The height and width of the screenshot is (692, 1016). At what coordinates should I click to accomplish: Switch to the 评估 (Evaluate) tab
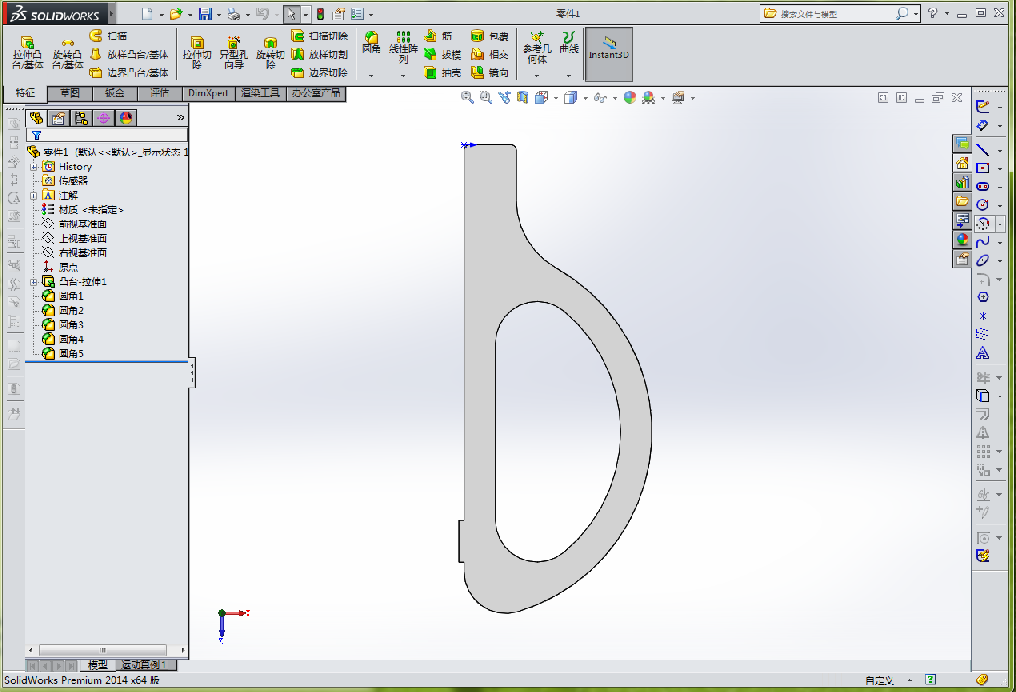pyautogui.click(x=159, y=93)
